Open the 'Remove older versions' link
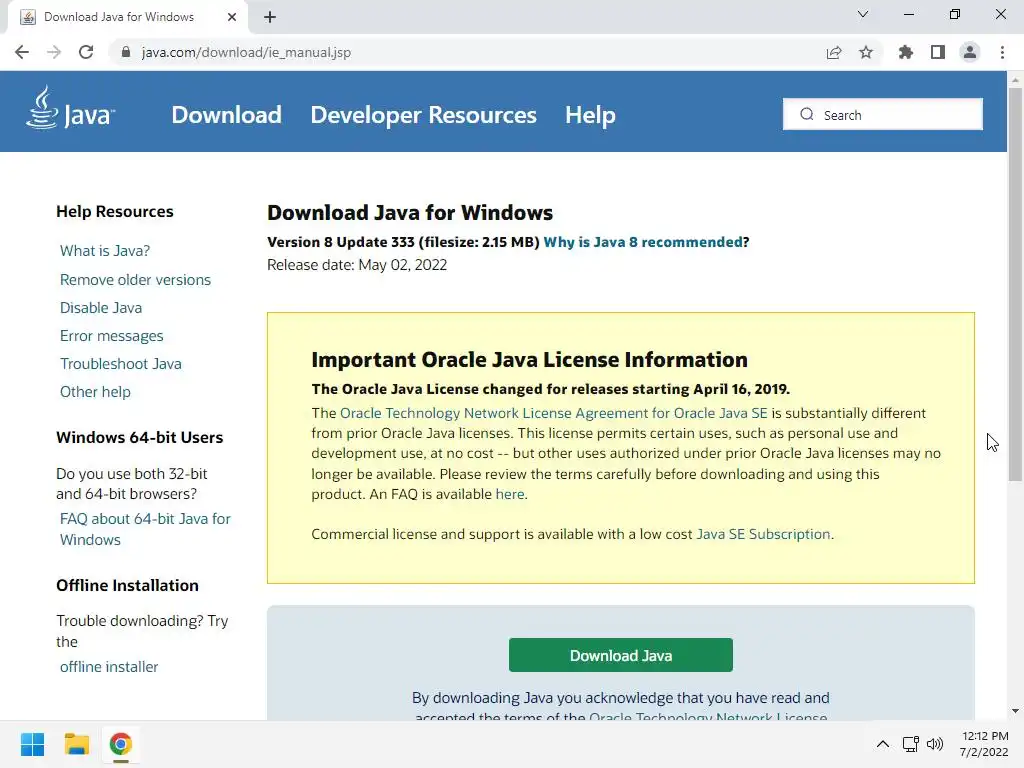 pos(135,280)
